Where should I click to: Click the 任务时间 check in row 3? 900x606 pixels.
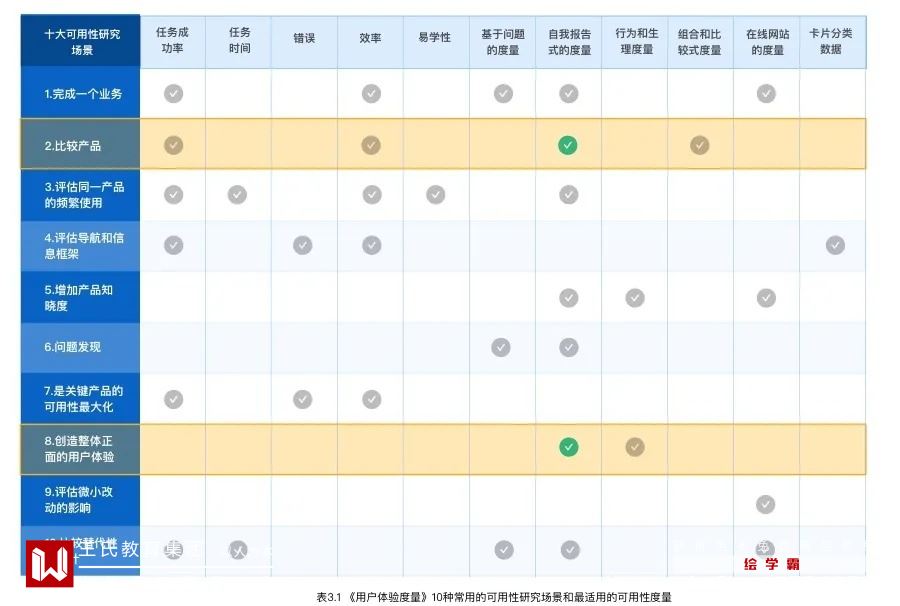[237, 194]
